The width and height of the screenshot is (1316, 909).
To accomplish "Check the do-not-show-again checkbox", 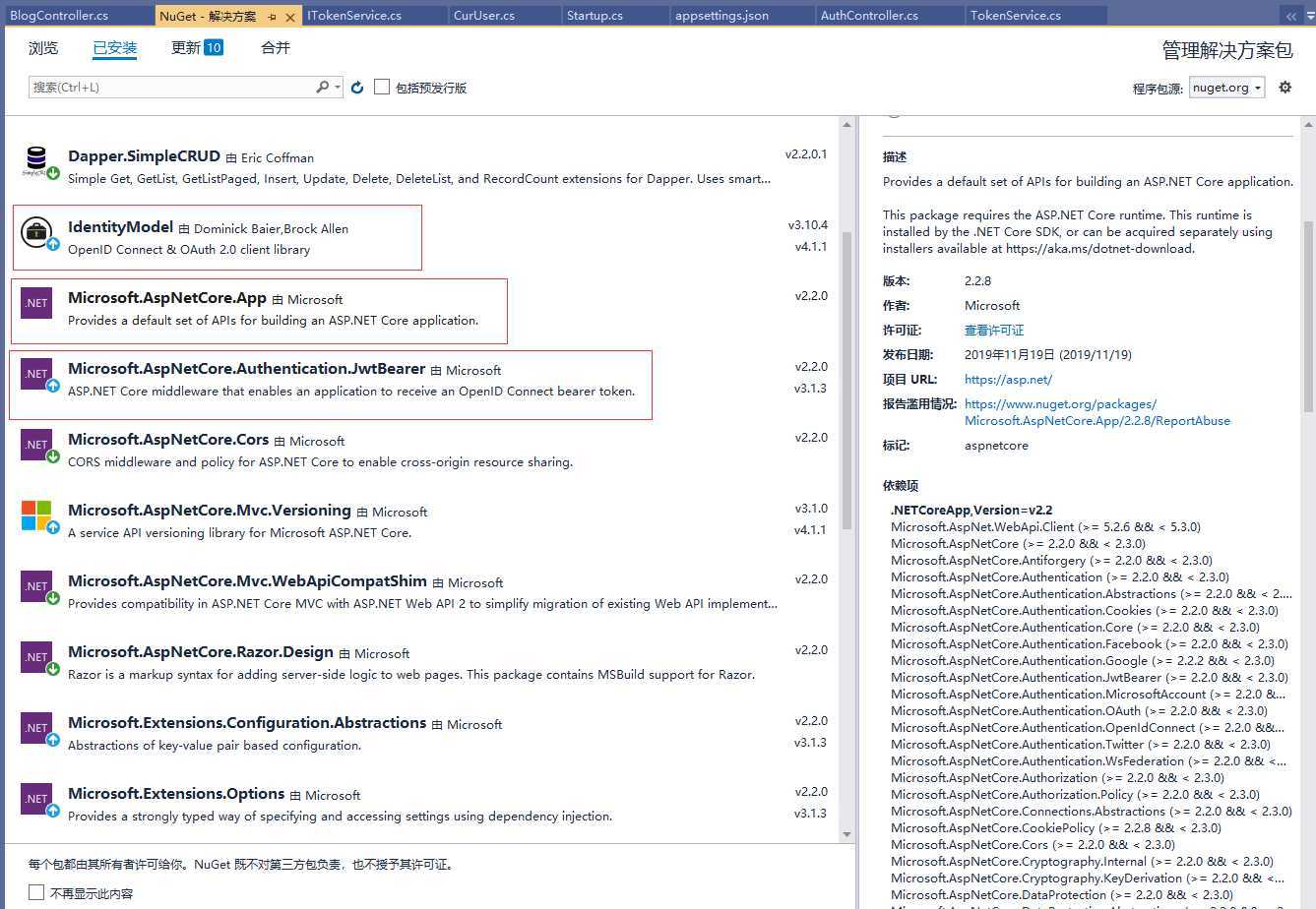I will pos(36,892).
